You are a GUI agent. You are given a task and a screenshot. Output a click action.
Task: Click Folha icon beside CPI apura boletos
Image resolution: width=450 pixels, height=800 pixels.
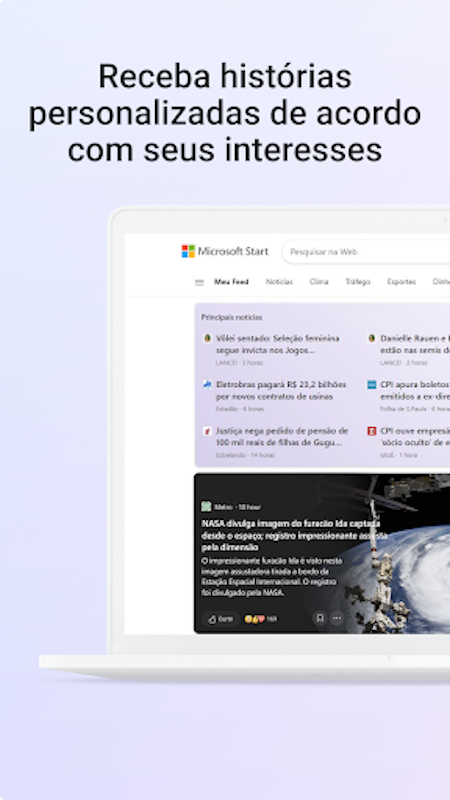[372, 385]
